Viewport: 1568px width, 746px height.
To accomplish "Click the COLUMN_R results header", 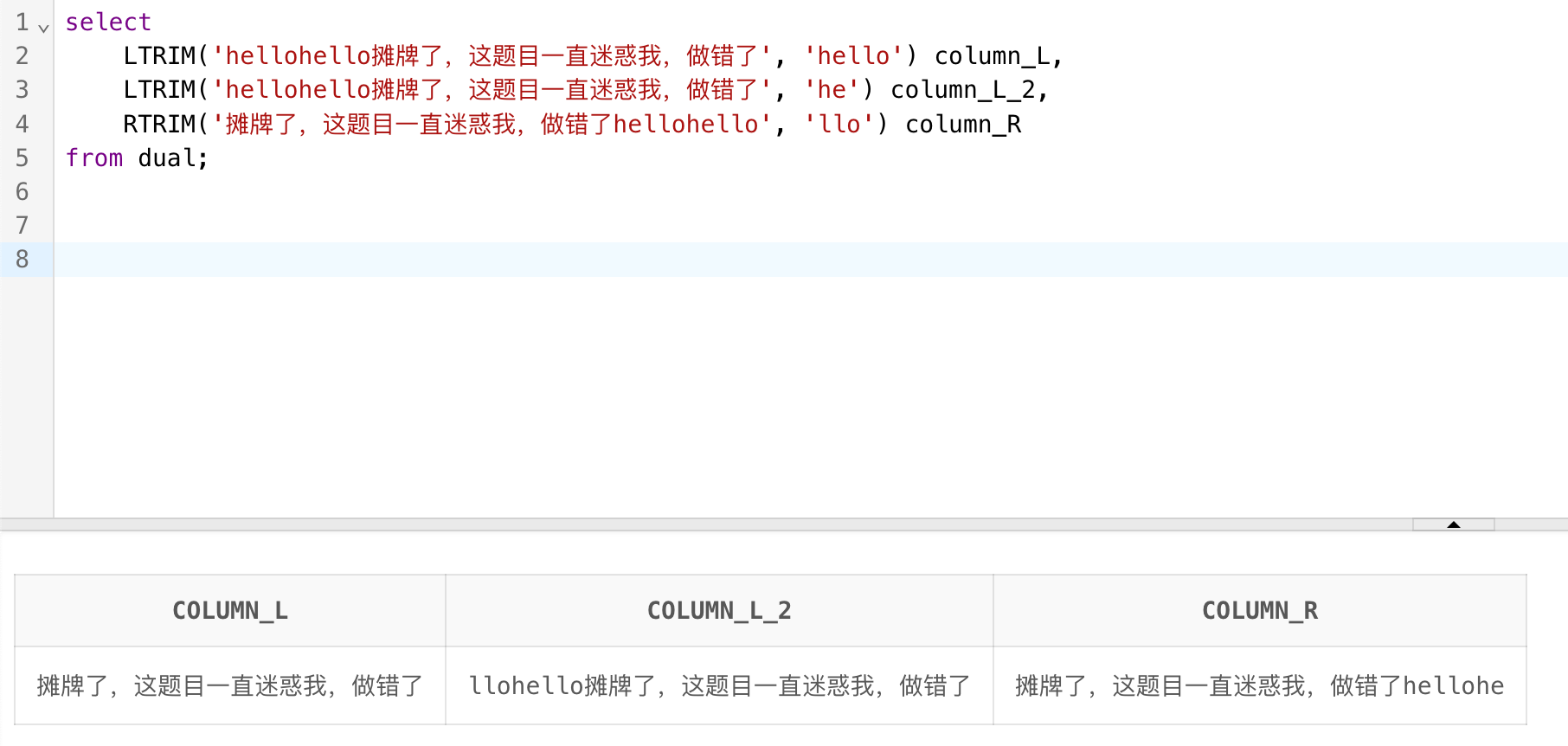I will (1259, 611).
